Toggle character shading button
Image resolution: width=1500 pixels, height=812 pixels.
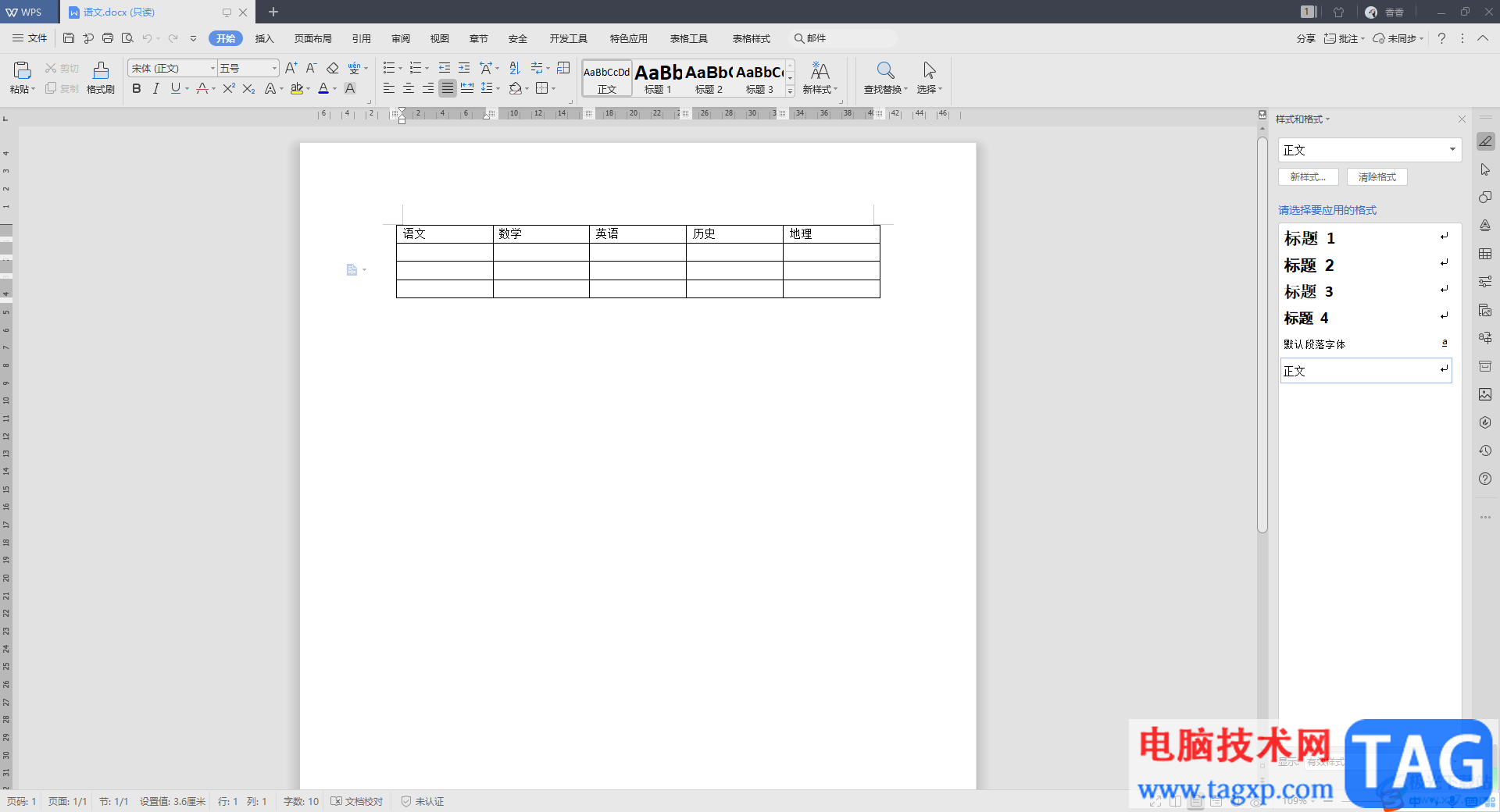350,88
